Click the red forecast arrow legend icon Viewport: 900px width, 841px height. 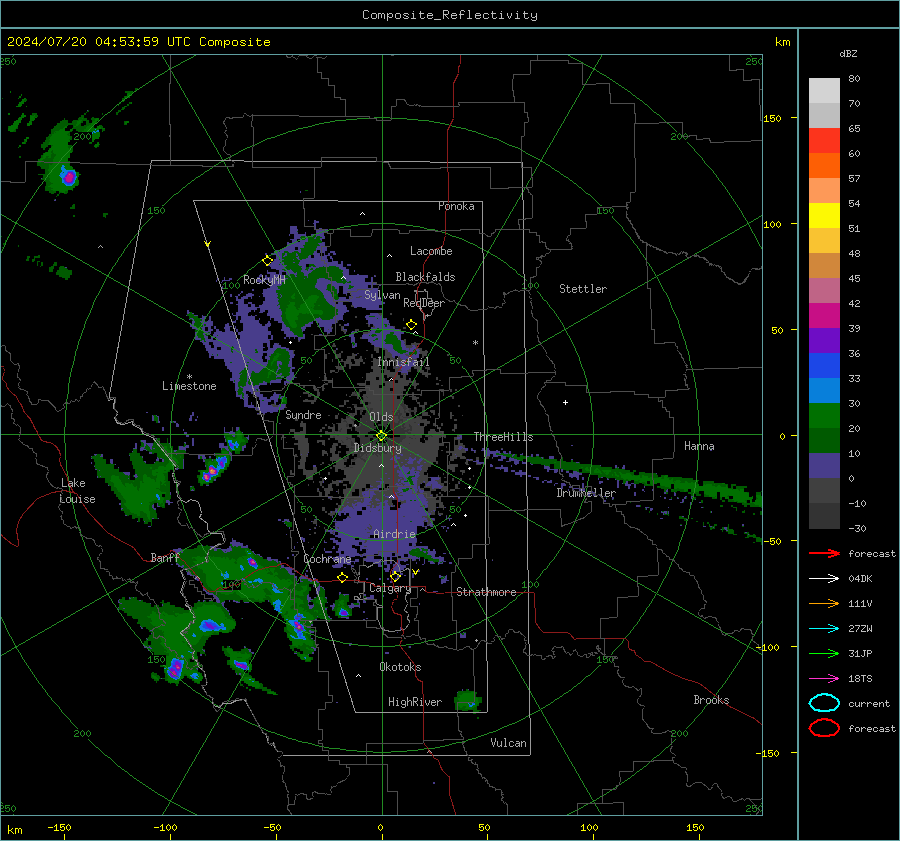point(824,553)
